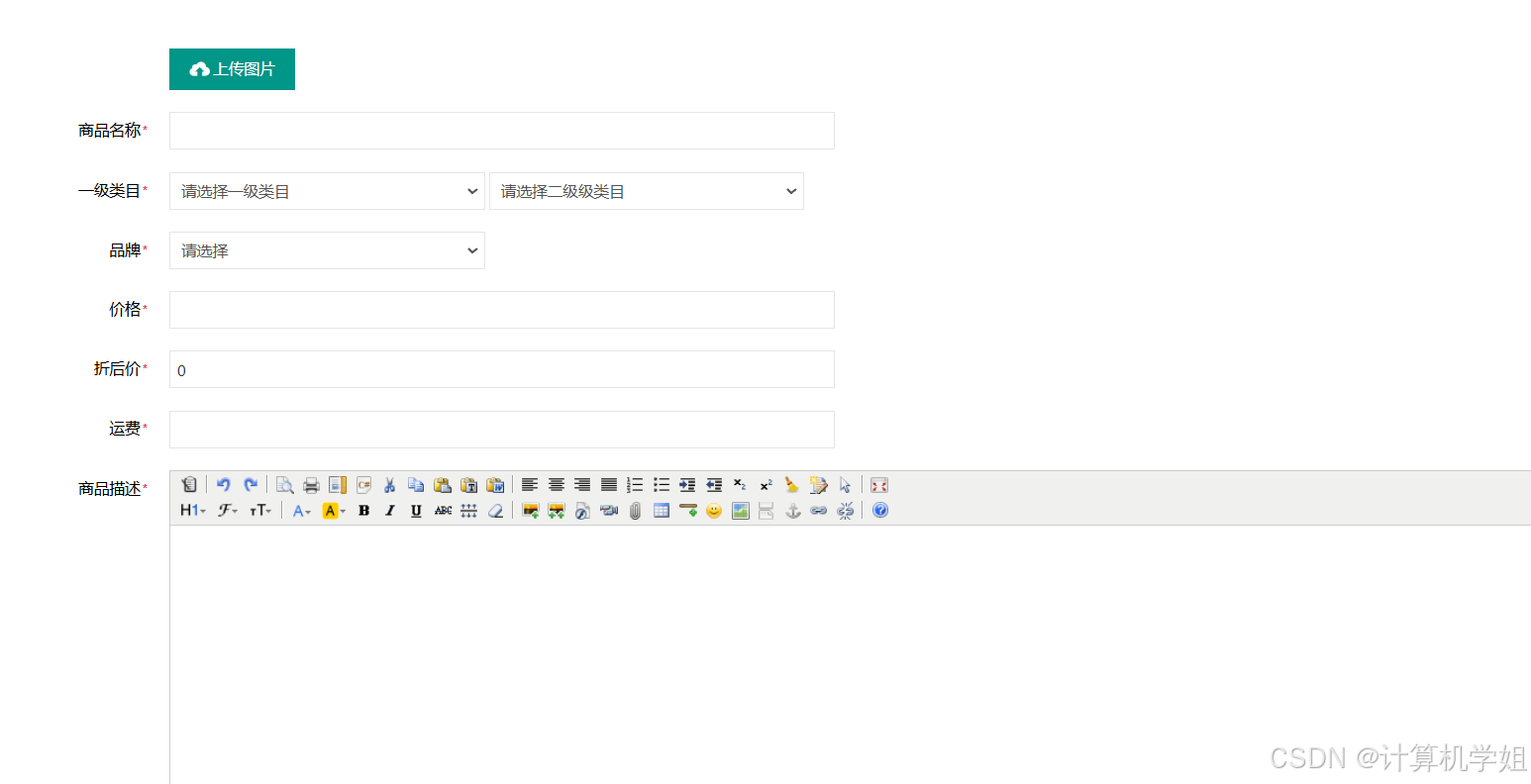Open the 请选择一级类目 dropdown

tap(327, 191)
